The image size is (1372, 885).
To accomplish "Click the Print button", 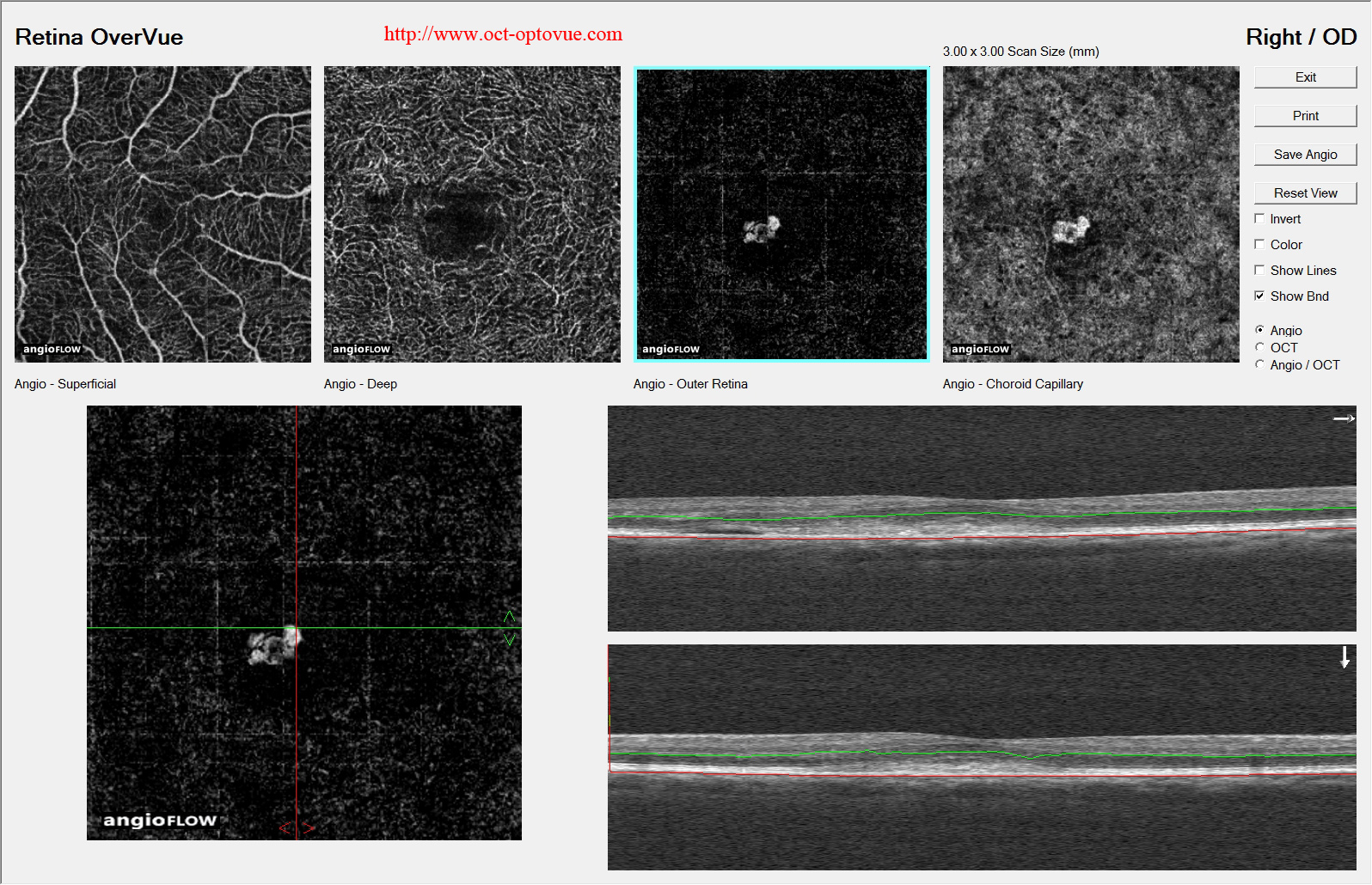I will coord(1305,116).
